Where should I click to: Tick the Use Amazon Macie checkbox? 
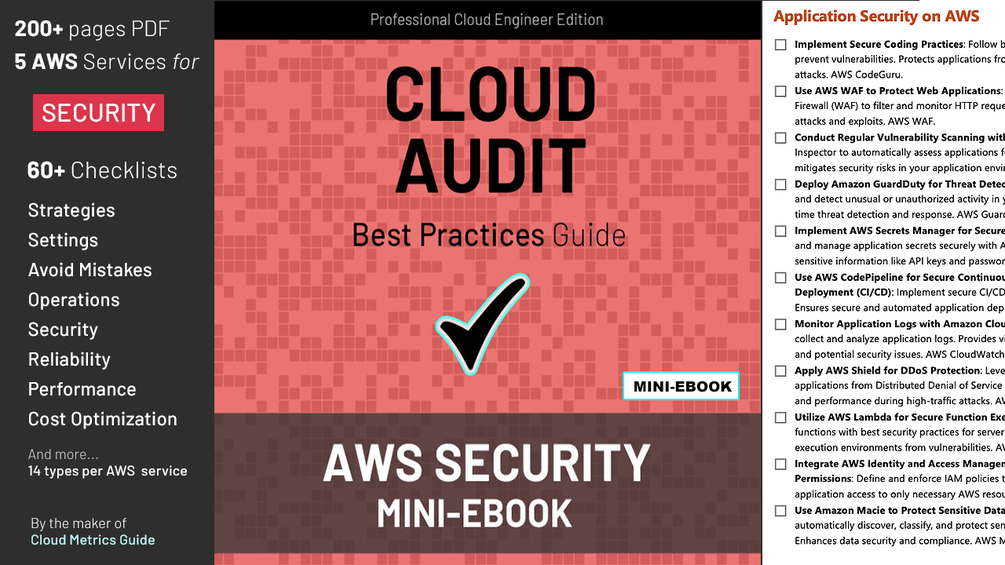(x=781, y=511)
